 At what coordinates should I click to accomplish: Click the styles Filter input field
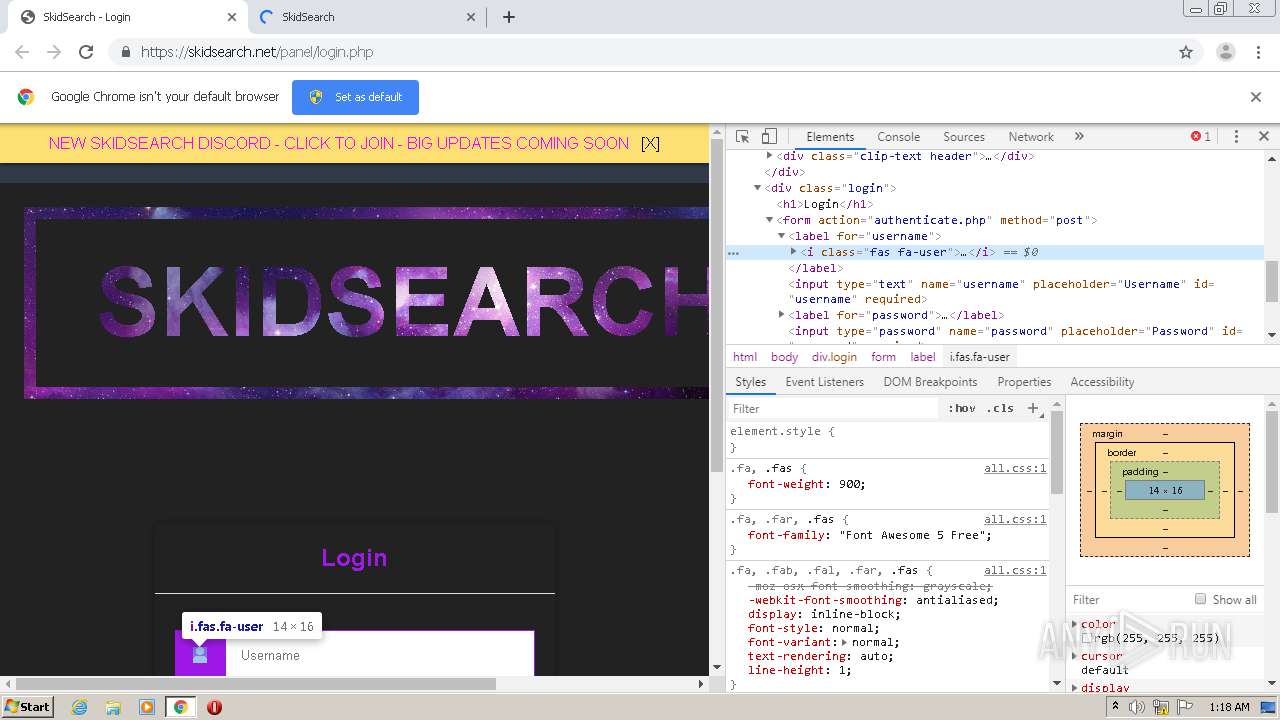coord(835,409)
